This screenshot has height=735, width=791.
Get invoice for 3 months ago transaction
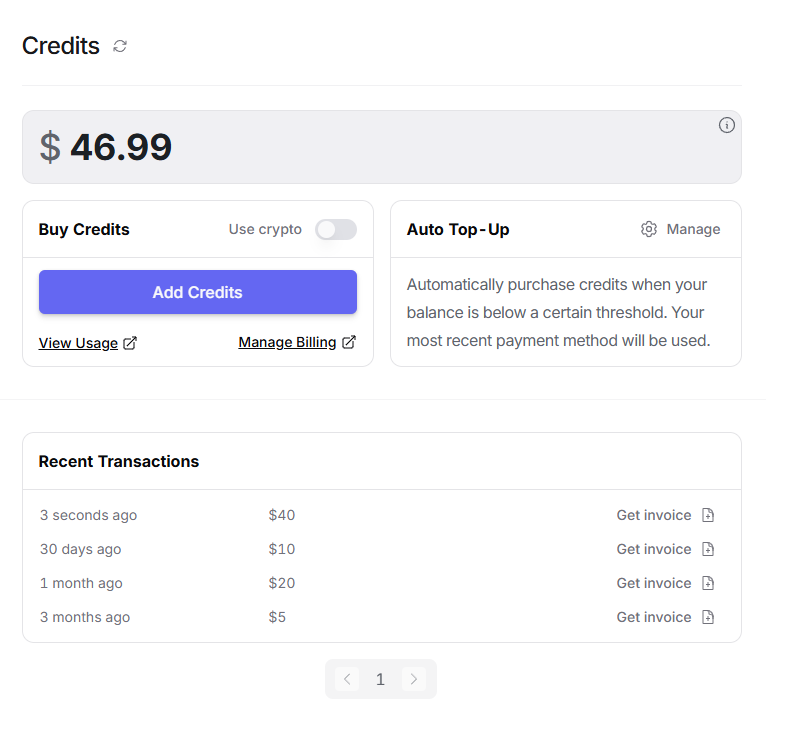pyautogui.click(x=654, y=617)
